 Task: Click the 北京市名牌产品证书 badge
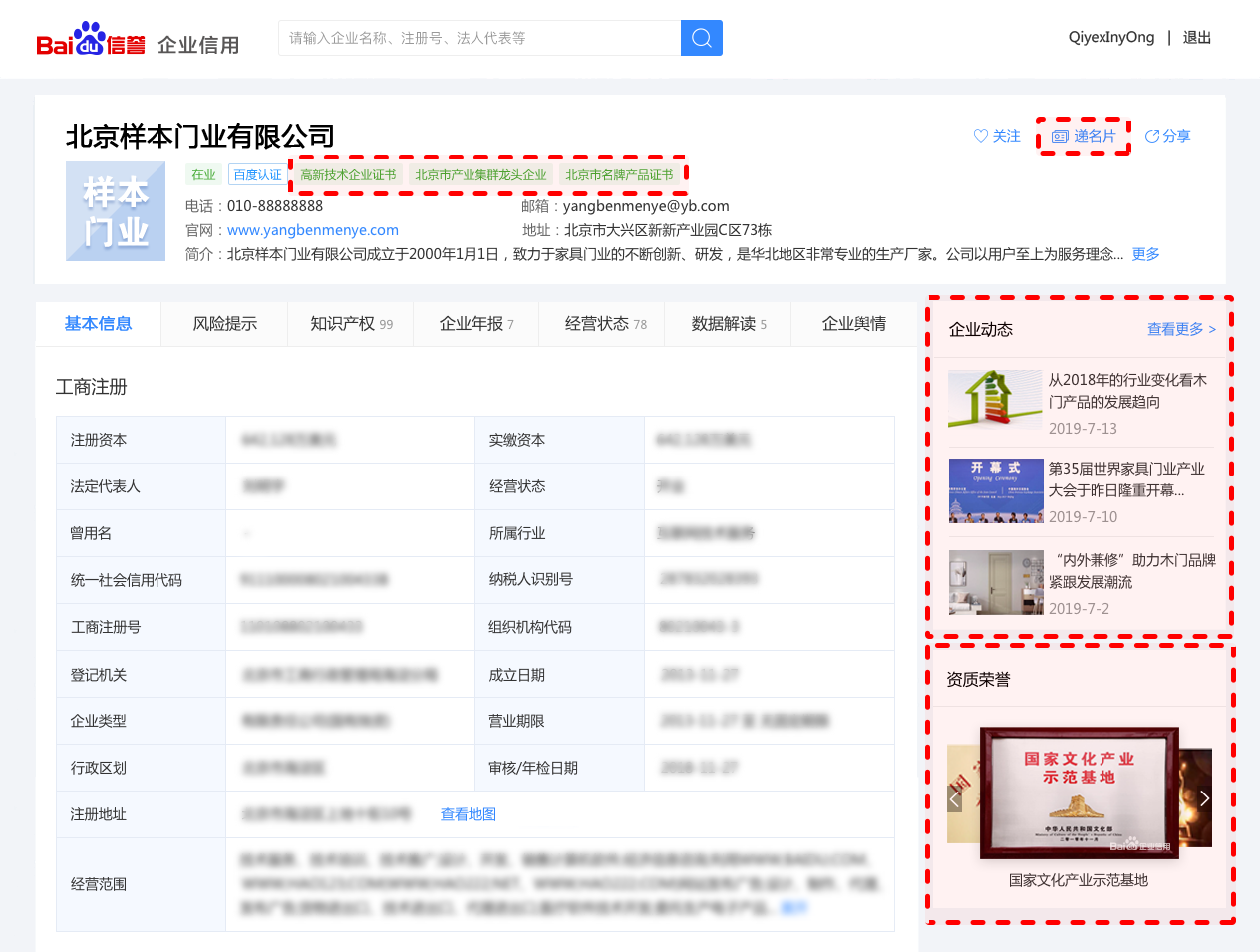click(x=621, y=173)
